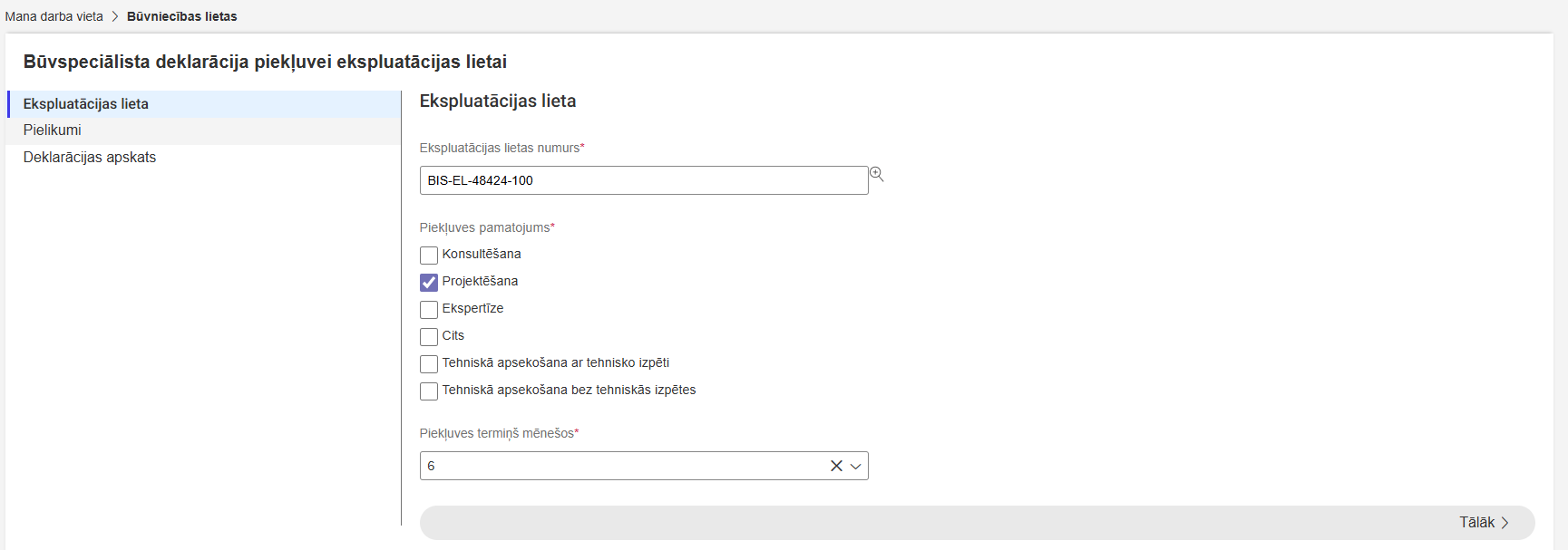Select the Cits checkbox

point(429,336)
